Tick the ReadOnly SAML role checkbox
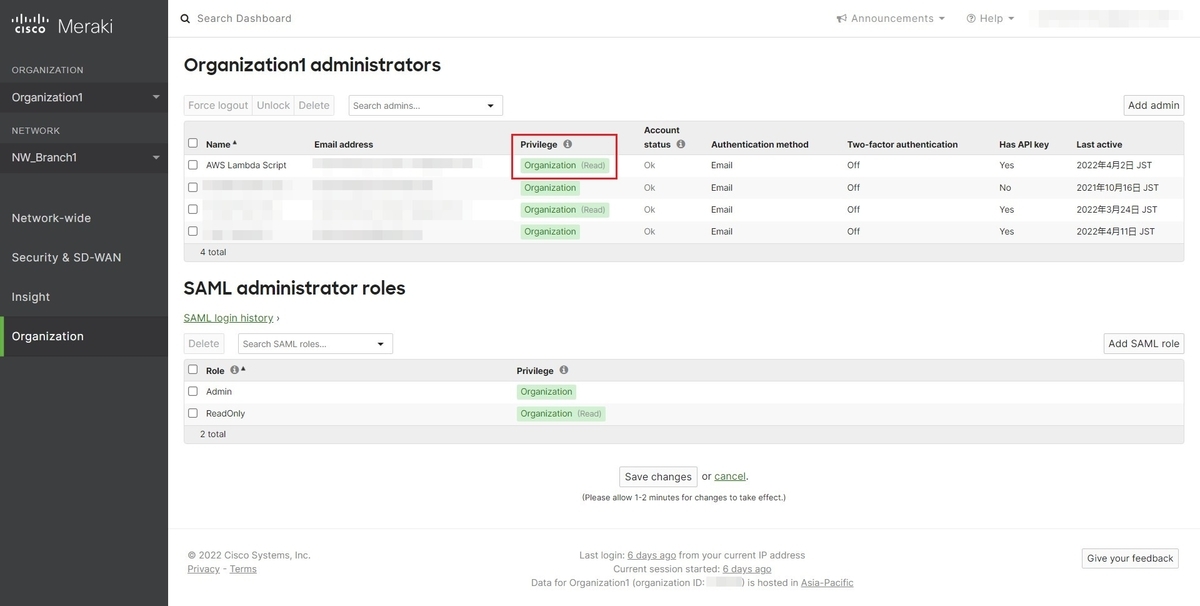The width and height of the screenshot is (1200, 606). 193,413
